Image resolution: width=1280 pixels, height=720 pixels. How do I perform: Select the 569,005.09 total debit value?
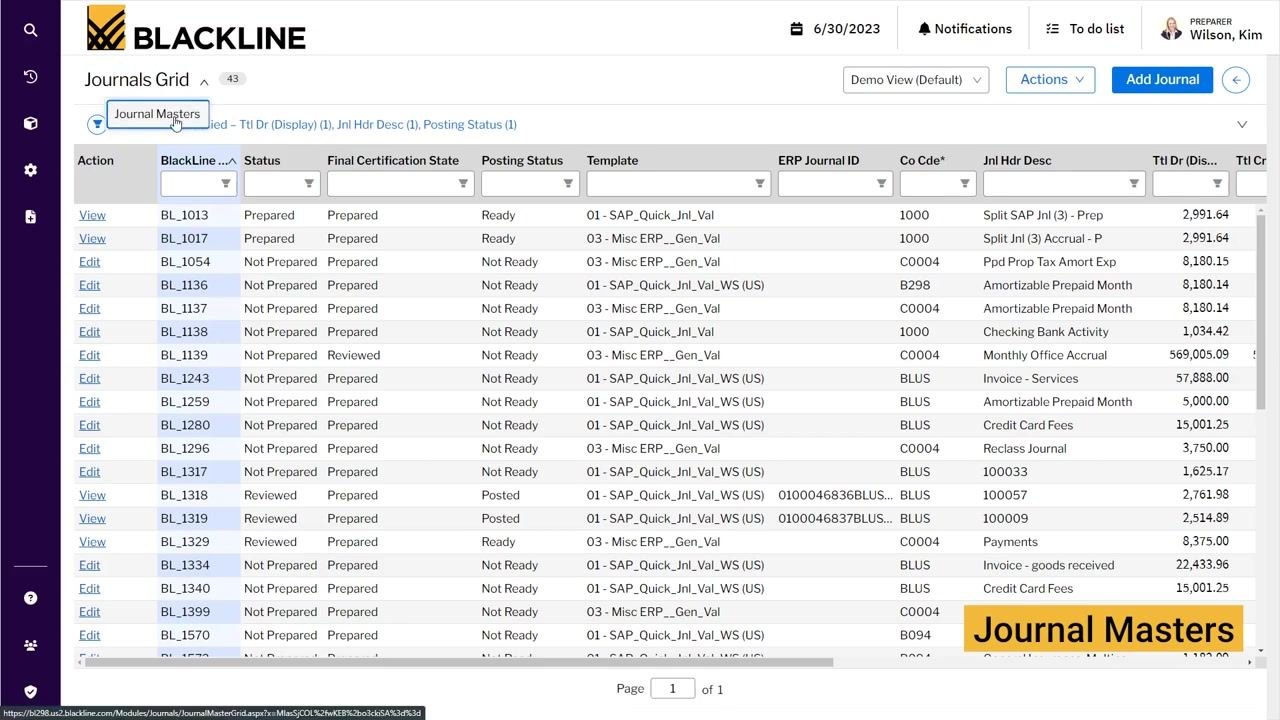point(1199,355)
